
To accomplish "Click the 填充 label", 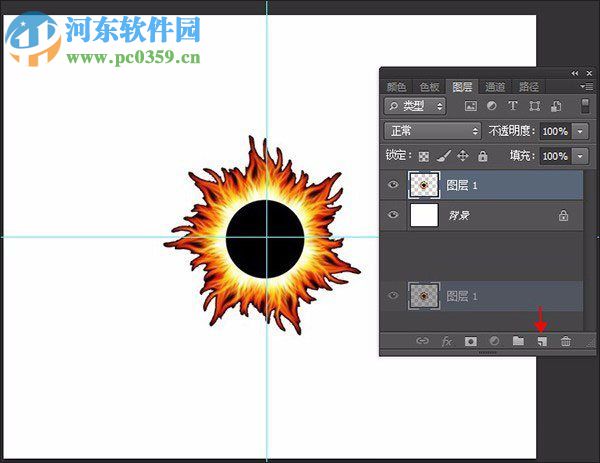I will click(x=522, y=156).
